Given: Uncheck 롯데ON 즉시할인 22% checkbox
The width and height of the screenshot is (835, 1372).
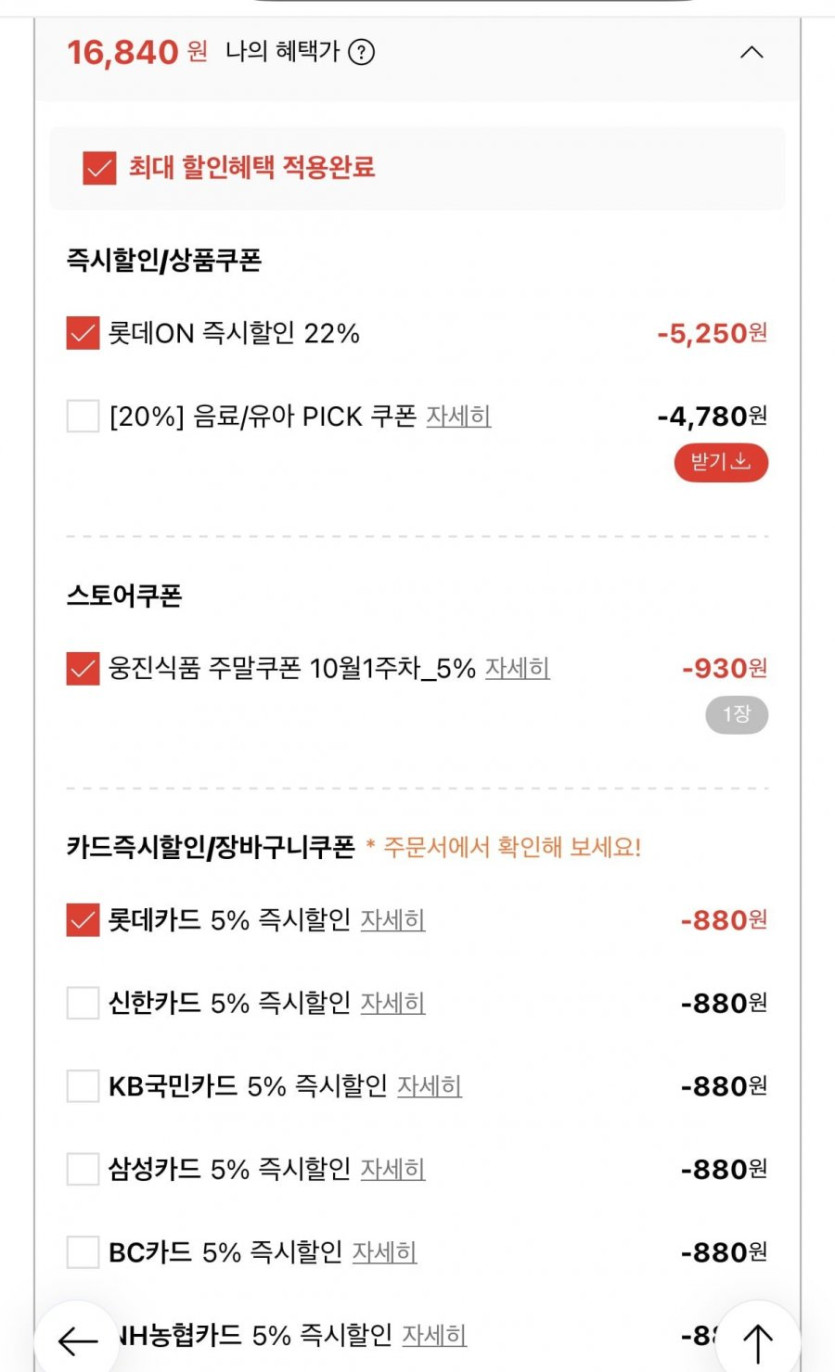Looking at the screenshot, I should 83,333.
